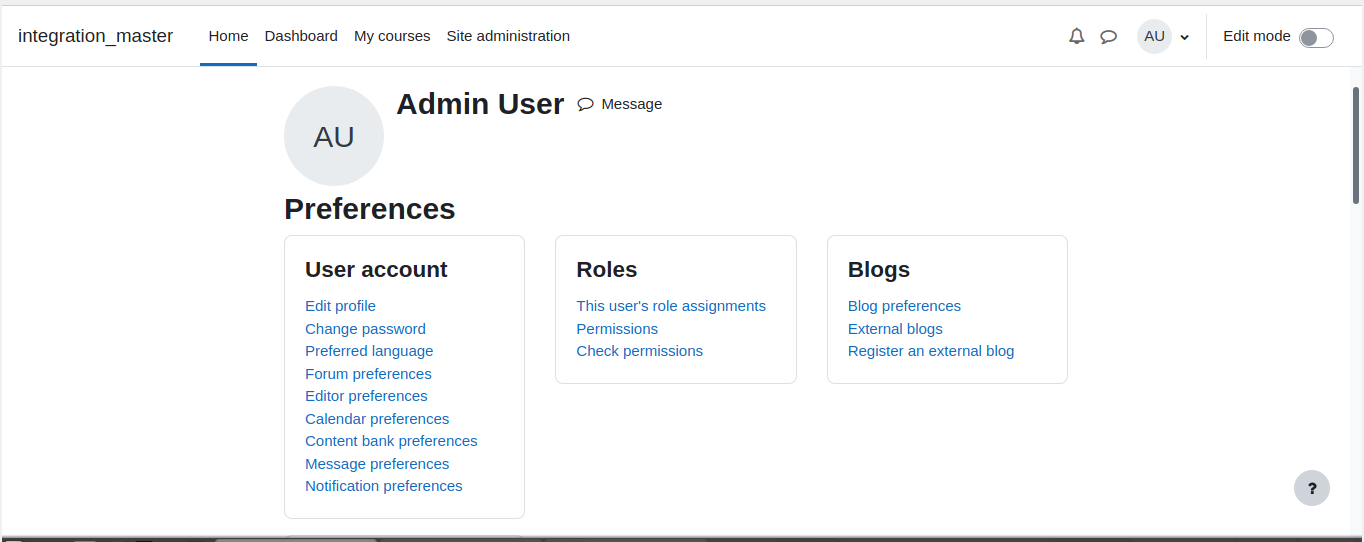Screen dimensions: 1364x542
Task: Click the Change password link
Action: pyautogui.click(x=365, y=329)
